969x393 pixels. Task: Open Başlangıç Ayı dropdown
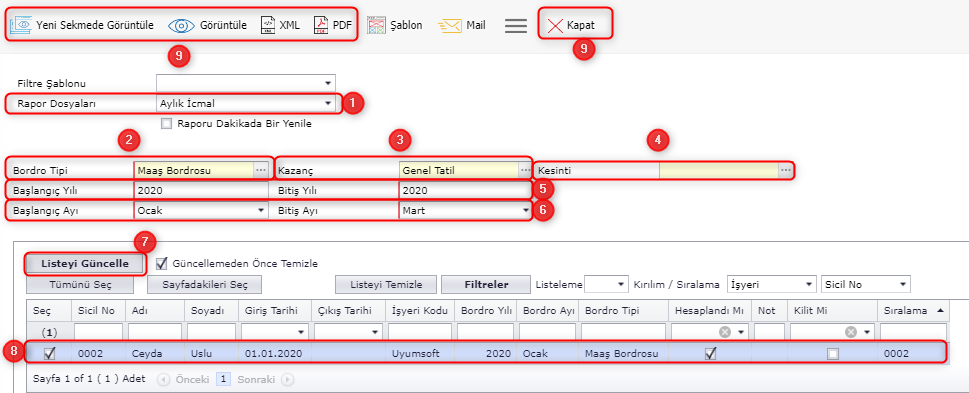(x=261, y=211)
